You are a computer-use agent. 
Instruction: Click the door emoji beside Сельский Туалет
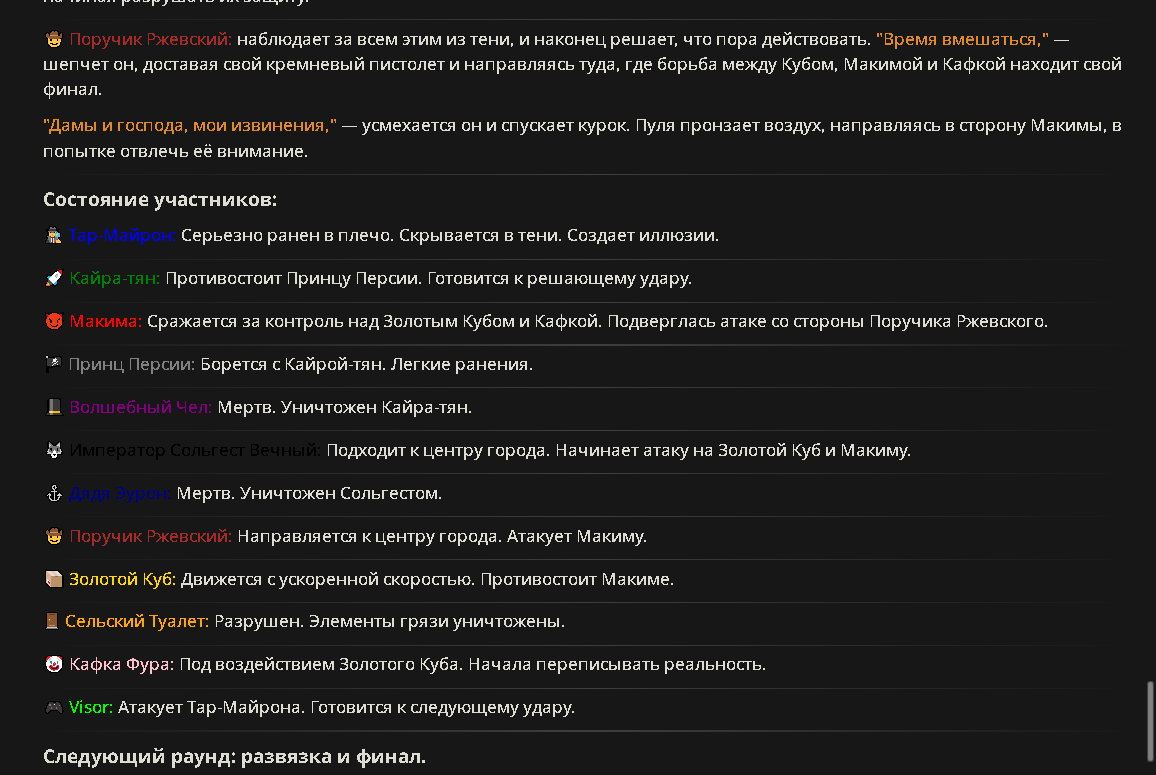(x=52, y=622)
